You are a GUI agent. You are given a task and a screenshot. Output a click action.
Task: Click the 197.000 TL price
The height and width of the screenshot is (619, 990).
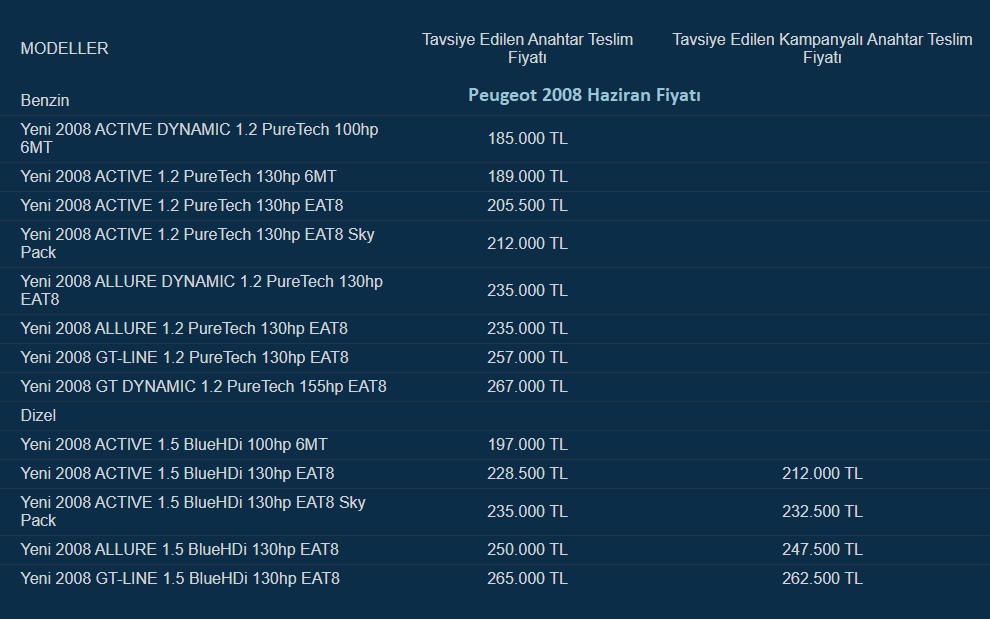pyautogui.click(x=527, y=445)
